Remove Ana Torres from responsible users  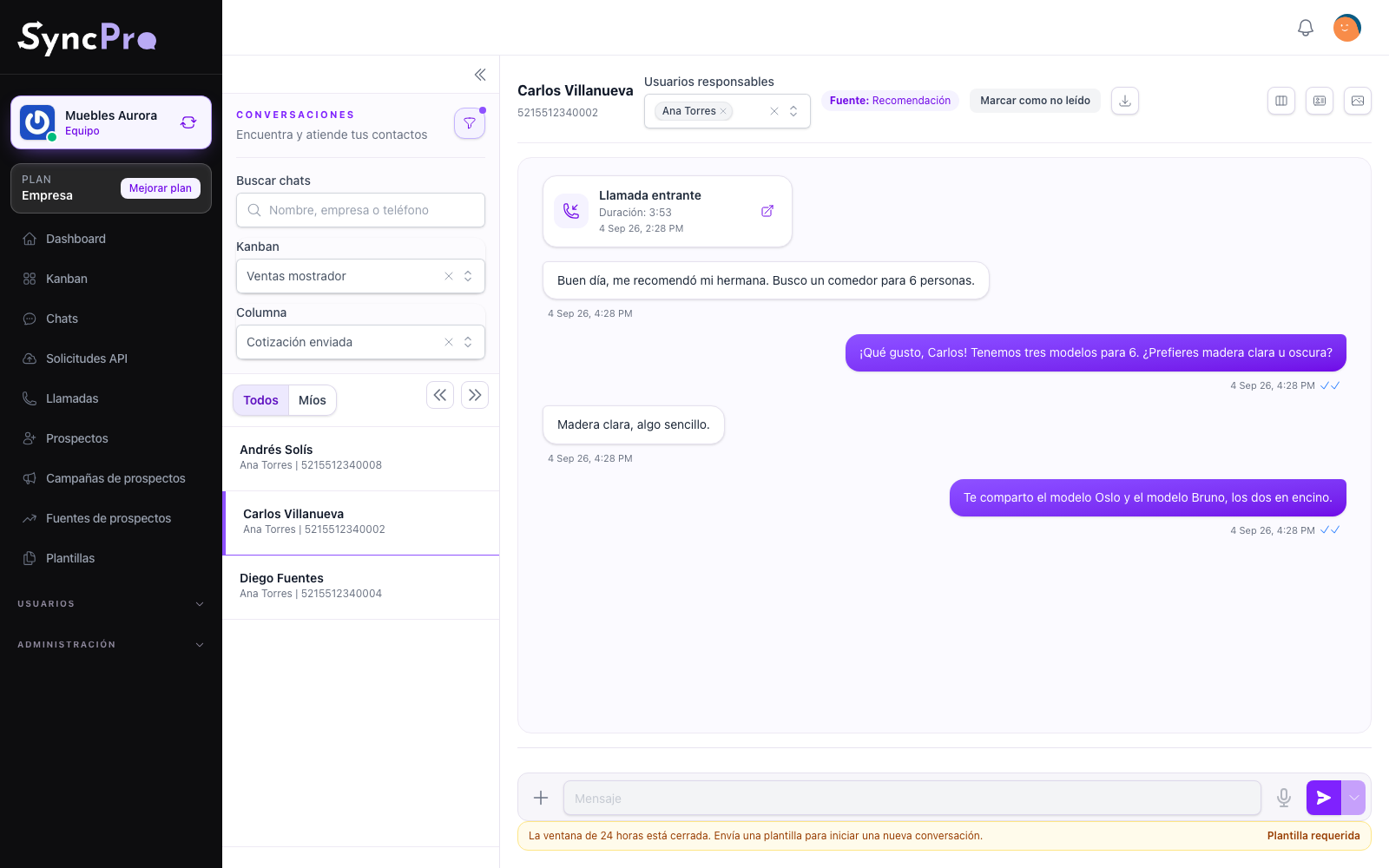(723, 111)
